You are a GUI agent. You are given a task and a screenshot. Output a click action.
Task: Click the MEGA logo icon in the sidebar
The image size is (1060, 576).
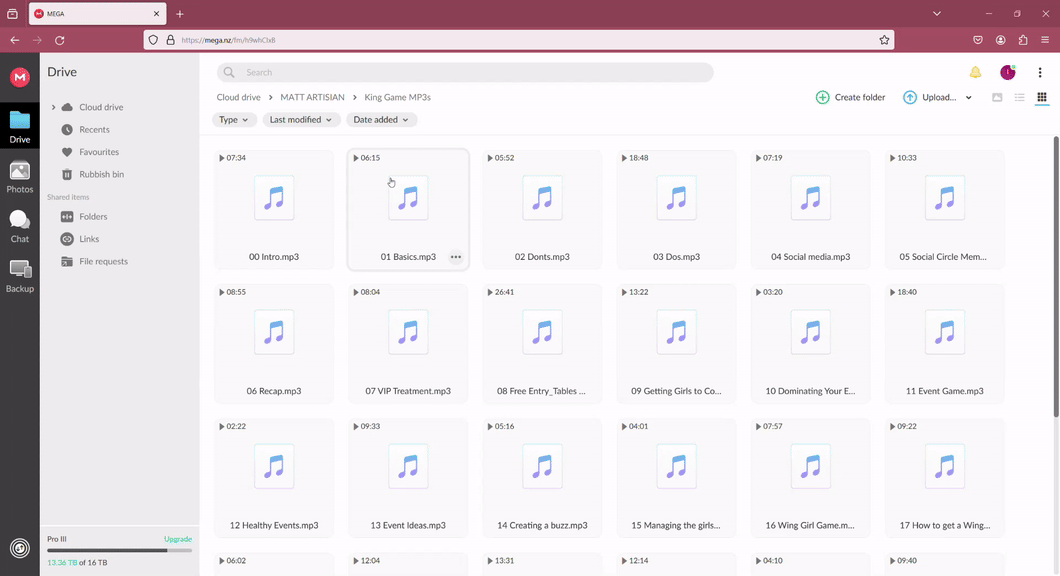[x=20, y=78]
